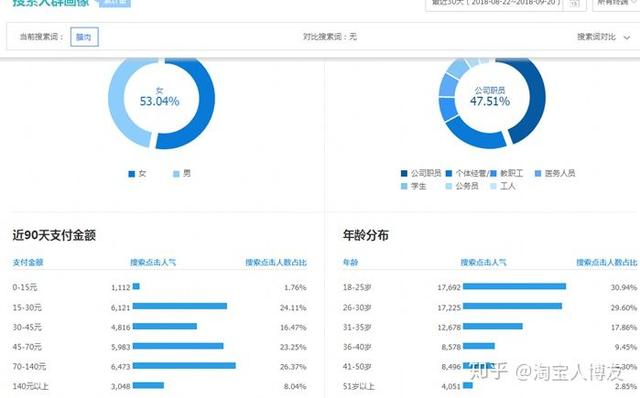Click the 30.94% share value

624,288
